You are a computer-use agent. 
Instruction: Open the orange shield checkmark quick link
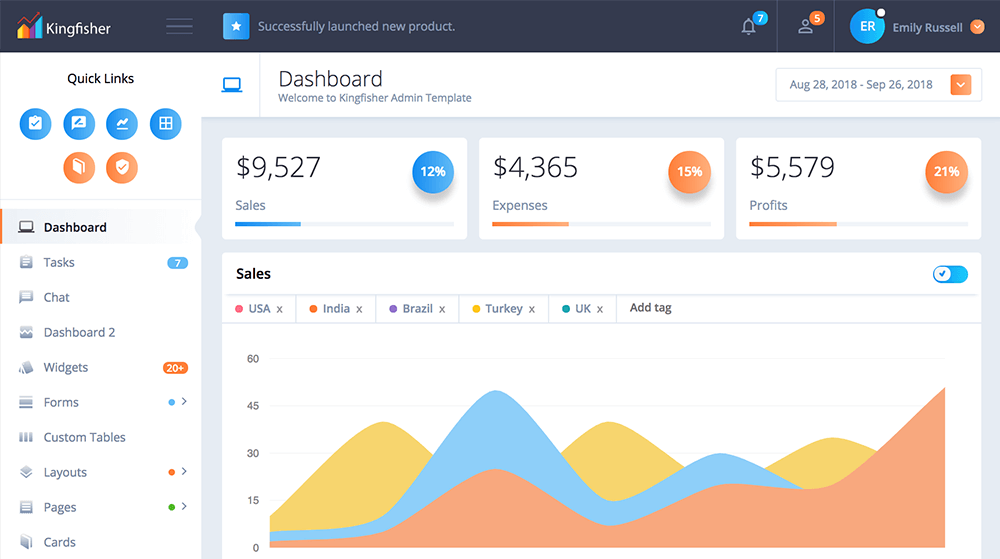(122, 167)
